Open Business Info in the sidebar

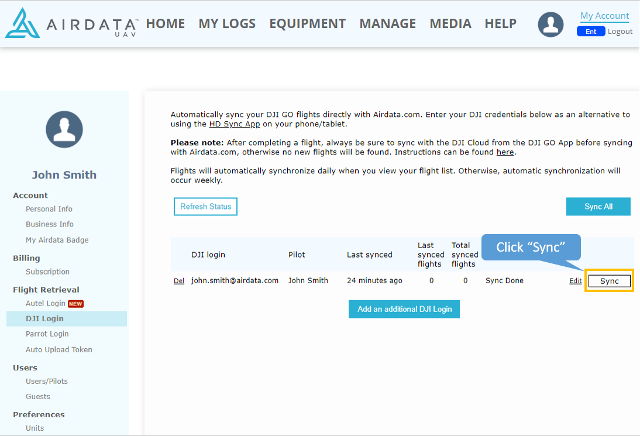point(49,224)
